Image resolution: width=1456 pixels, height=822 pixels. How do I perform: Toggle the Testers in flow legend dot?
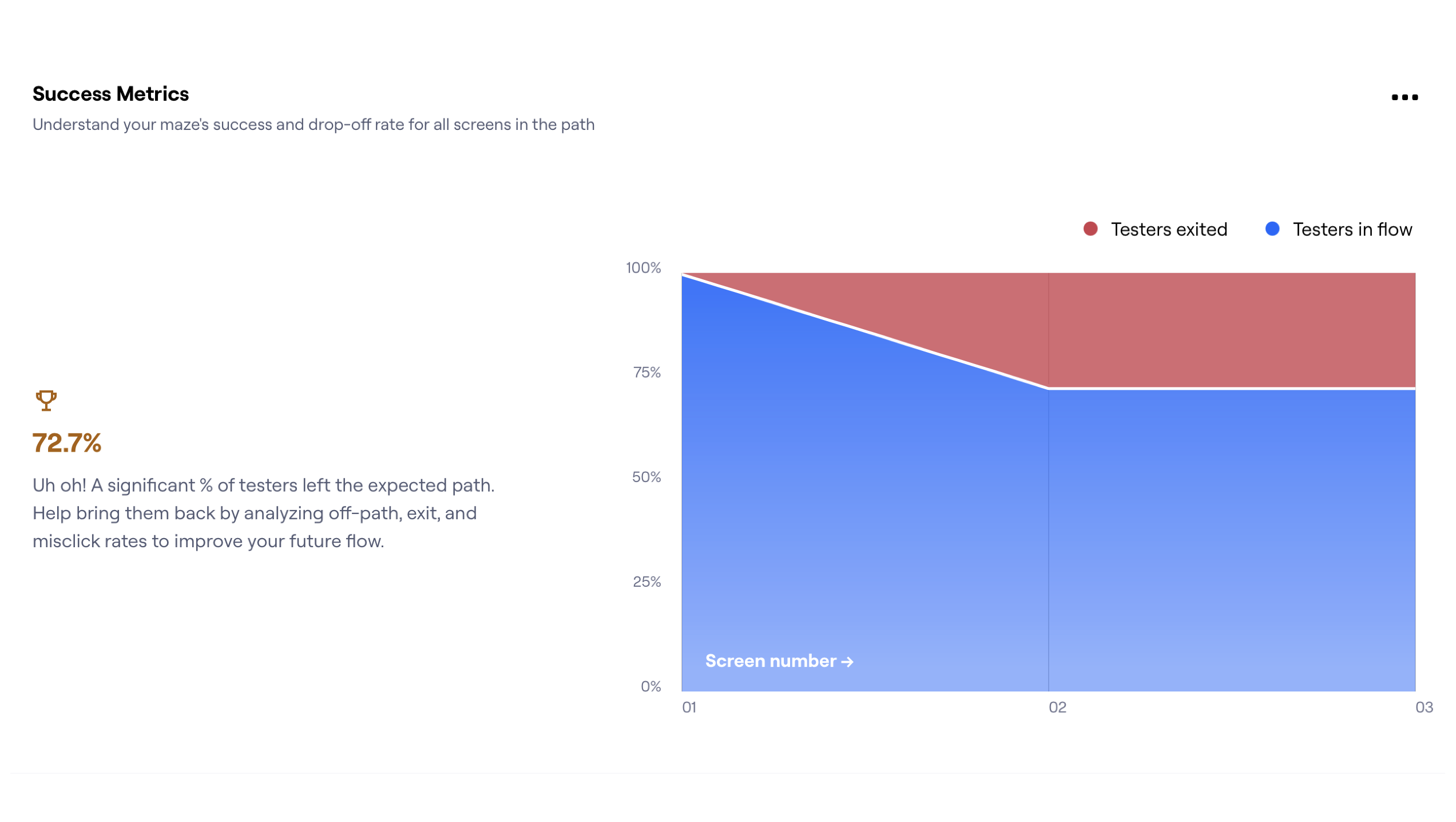pyautogui.click(x=1272, y=229)
